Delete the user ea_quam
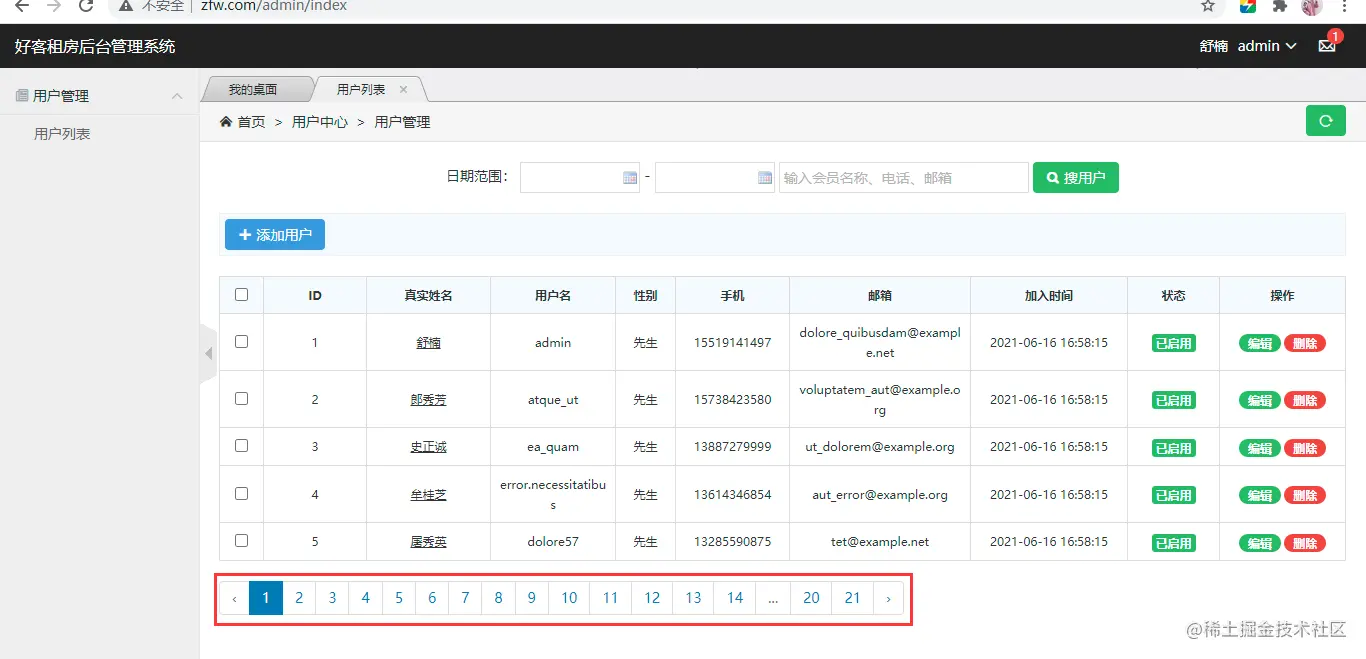Screen dimensions: 1366x659 (1305, 448)
